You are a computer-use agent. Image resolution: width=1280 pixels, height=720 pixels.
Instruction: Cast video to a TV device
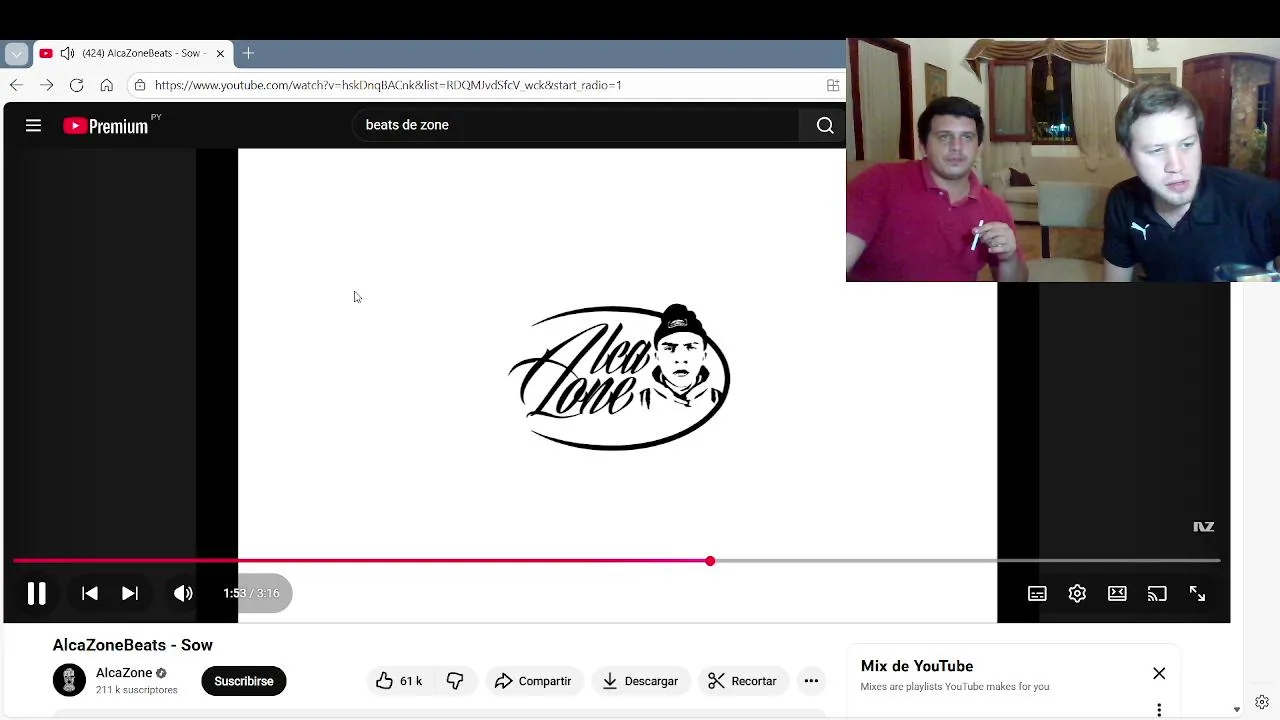(x=1157, y=594)
